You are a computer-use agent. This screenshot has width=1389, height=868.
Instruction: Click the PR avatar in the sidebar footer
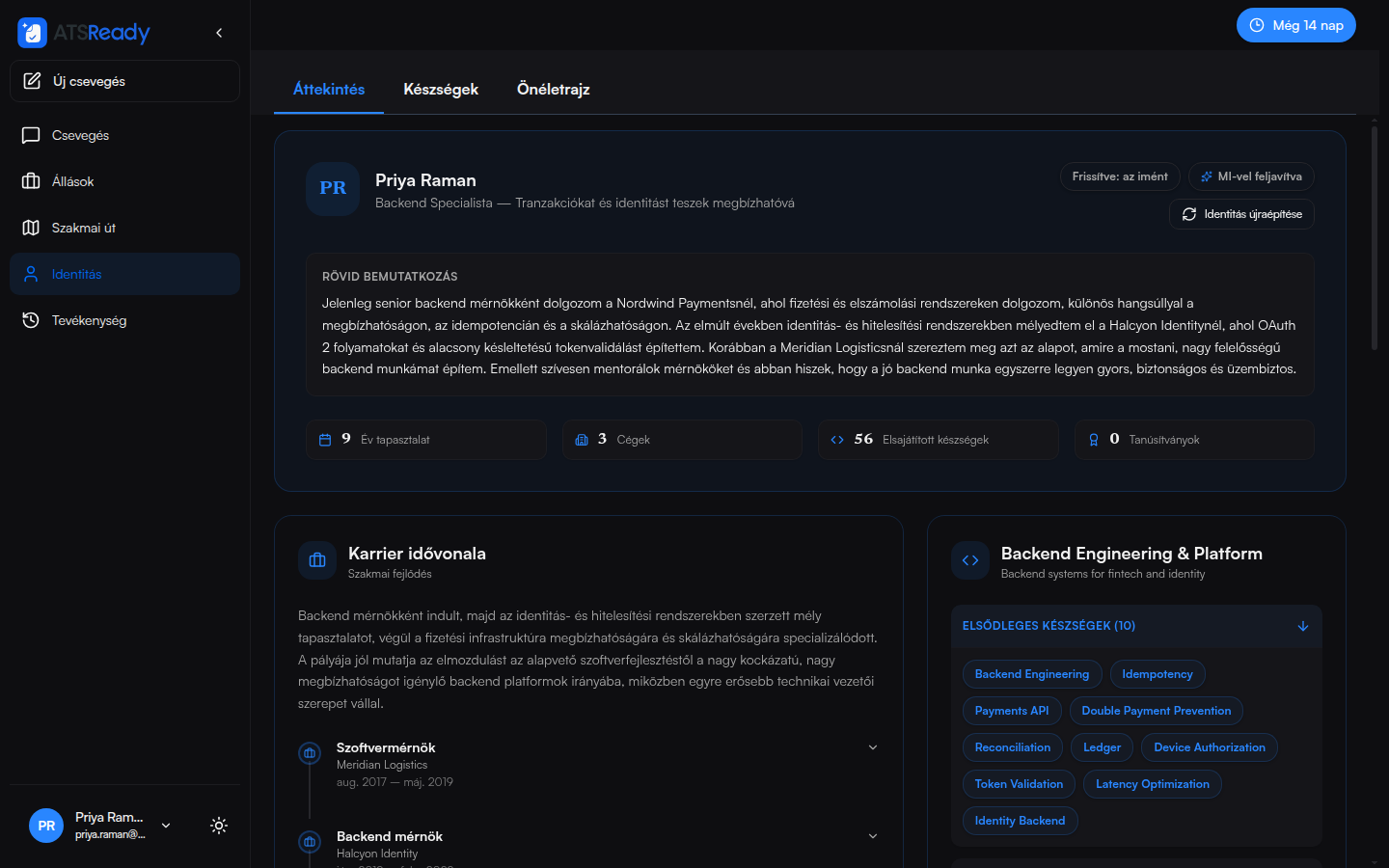click(x=46, y=826)
